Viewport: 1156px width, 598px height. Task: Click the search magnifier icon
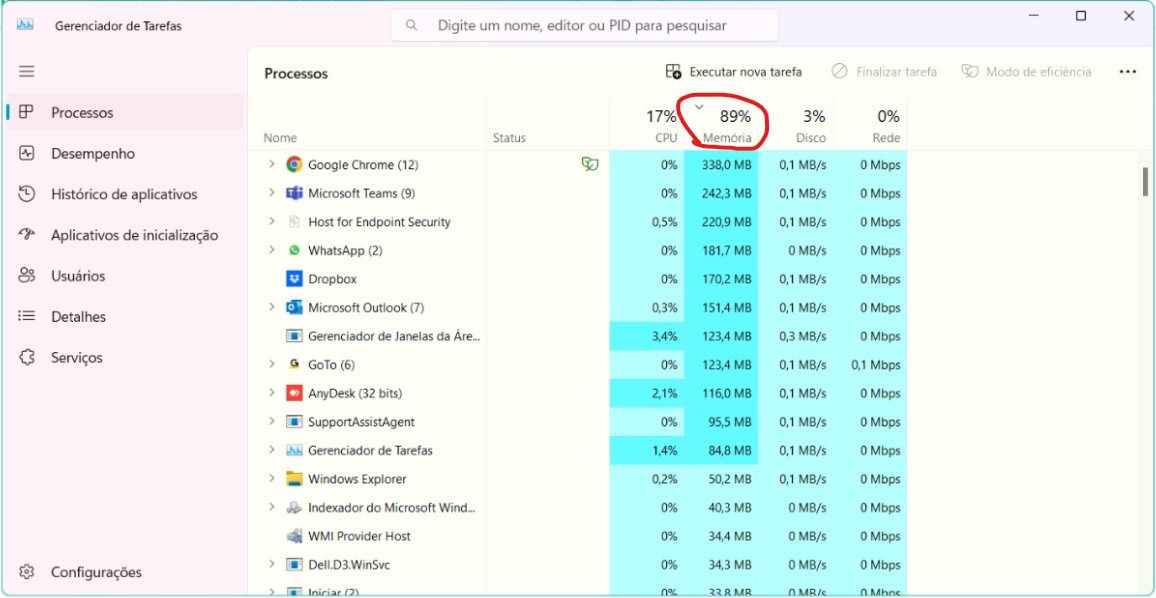(x=413, y=26)
